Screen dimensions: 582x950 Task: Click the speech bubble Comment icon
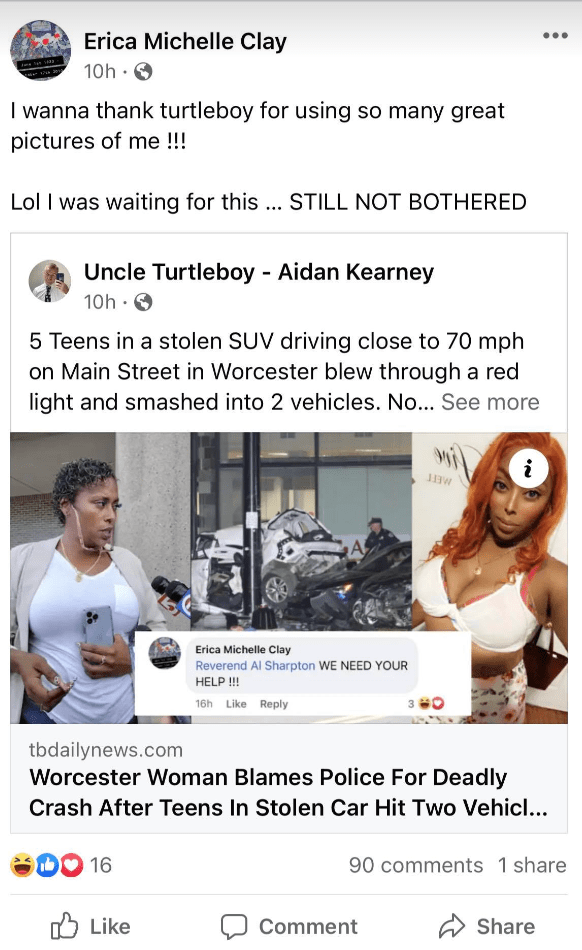coord(234,926)
